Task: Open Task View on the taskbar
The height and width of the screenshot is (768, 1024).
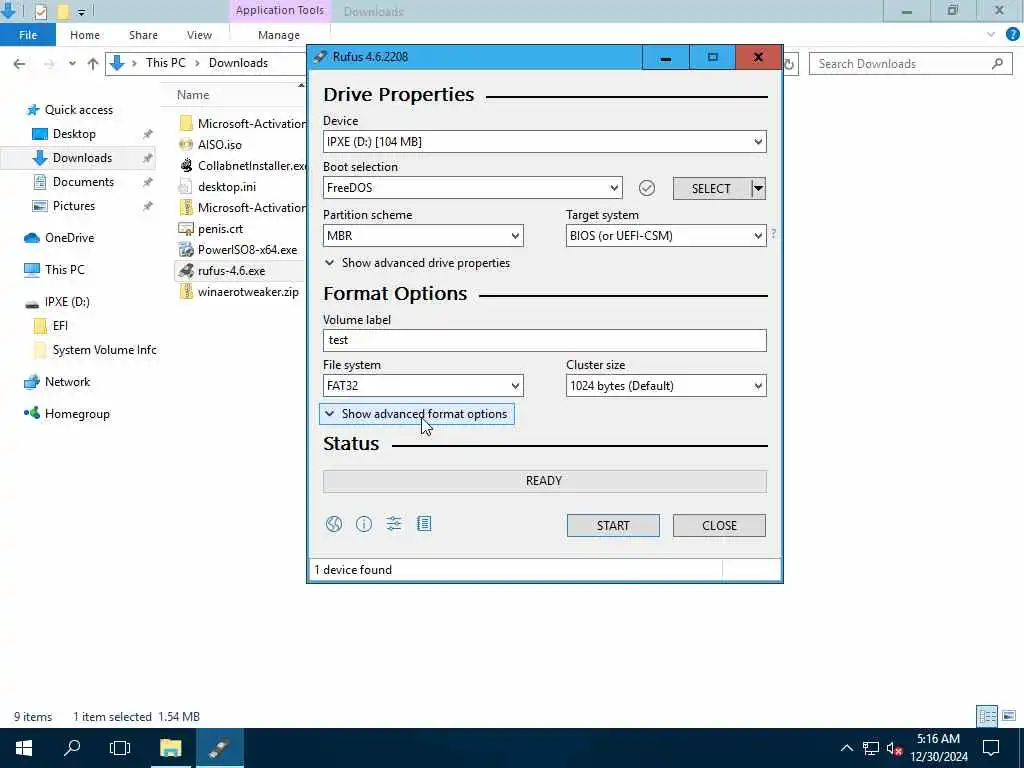Action: [120, 748]
